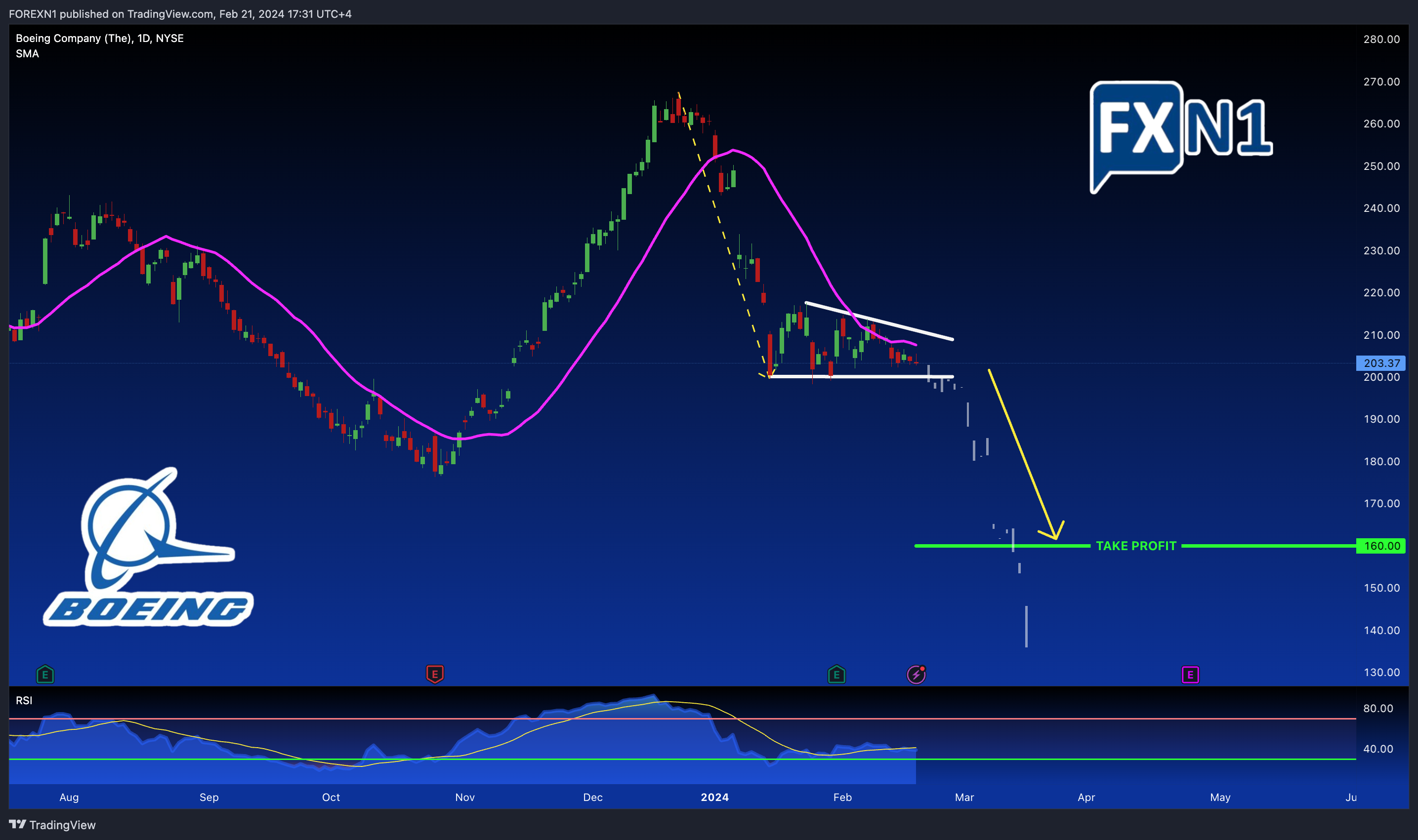This screenshot has height=840, width=1418.
Task: Open the red earnings marker near November
Action: [x=435, y=674]
